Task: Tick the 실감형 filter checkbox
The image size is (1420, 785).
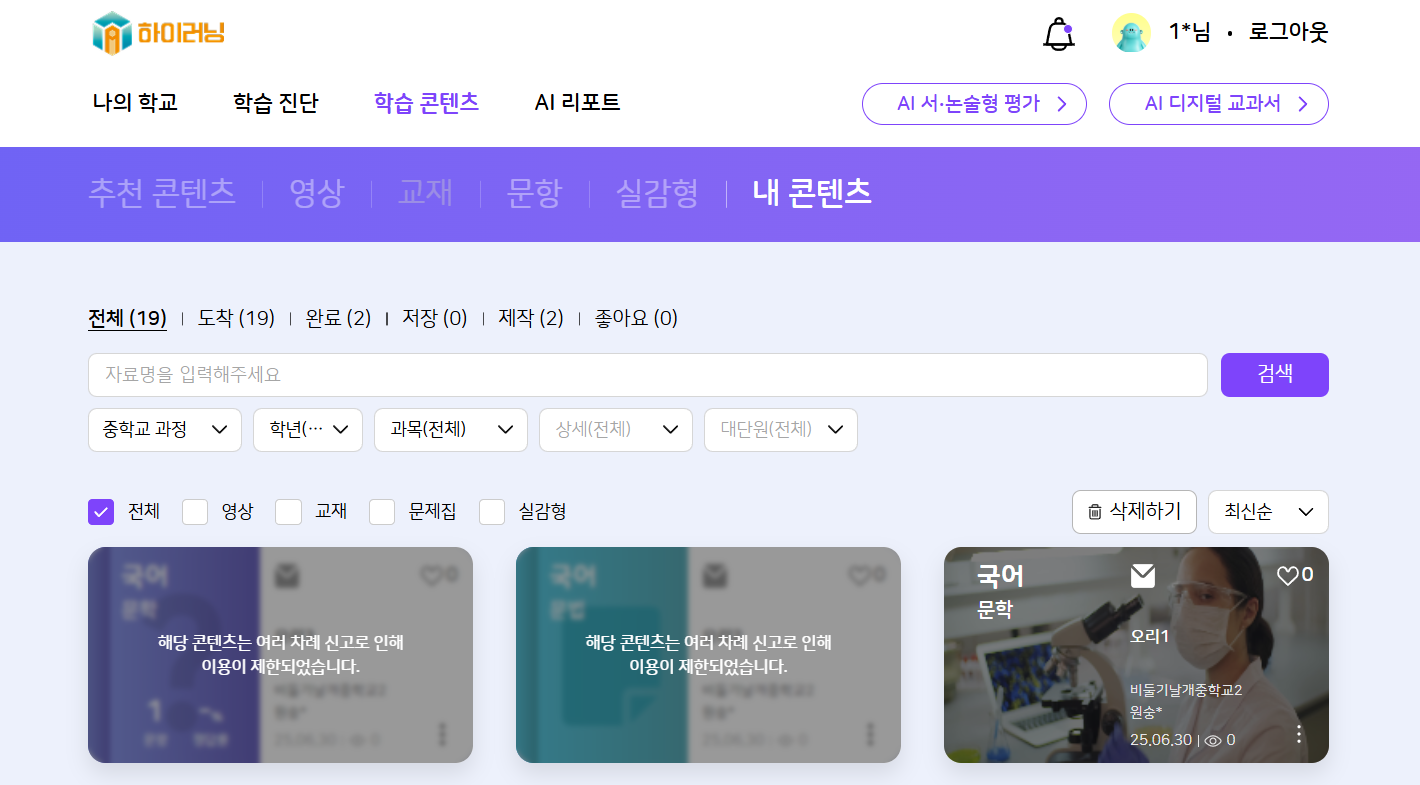Action: click(x=492, y=512)
